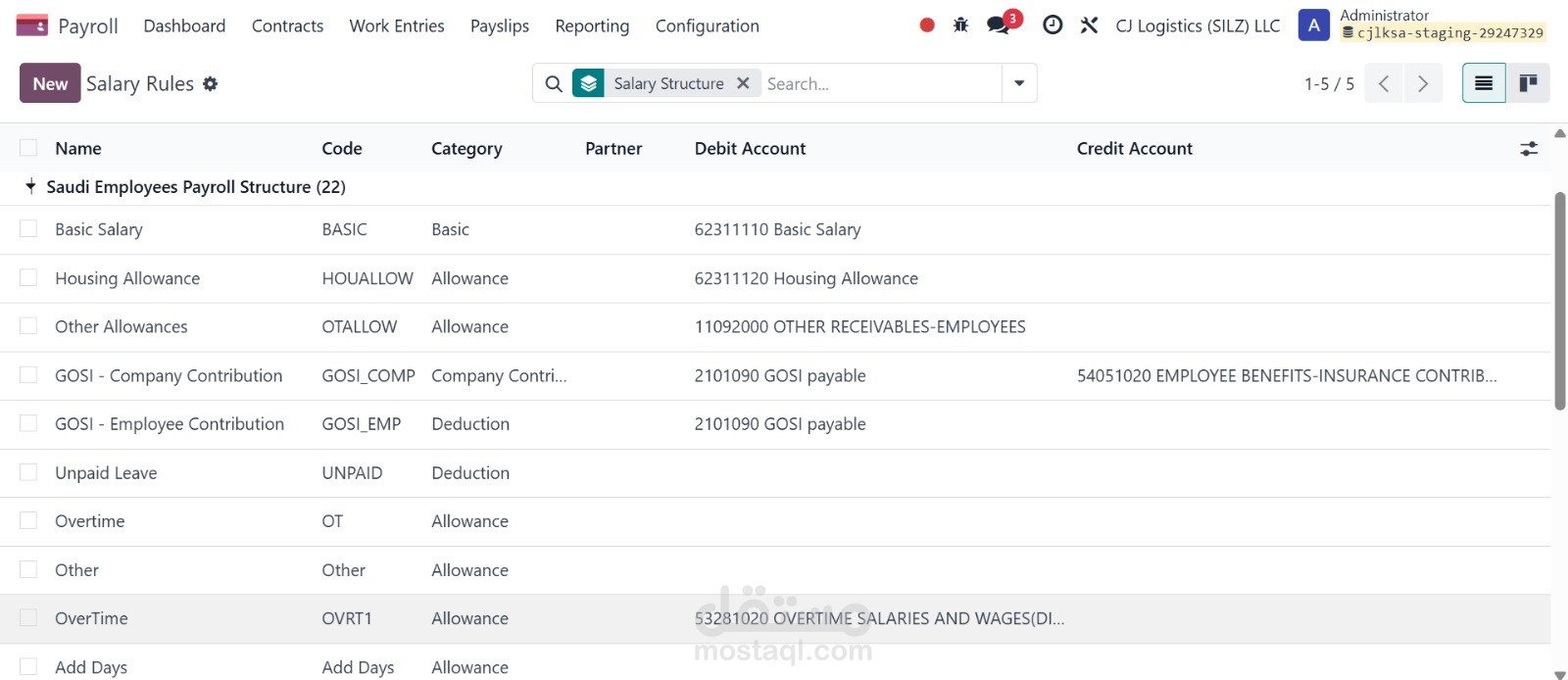Open the Configuration menu
Image resolution: width=1568 pixels, height=680 pixels.
tap(707, 26)
